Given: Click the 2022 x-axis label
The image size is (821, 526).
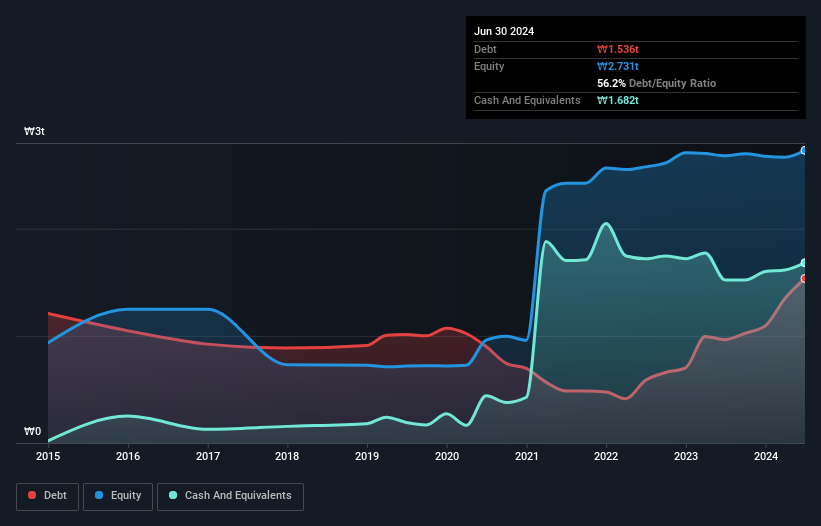Looking at the screenshot, I should (x=606, y=456).
